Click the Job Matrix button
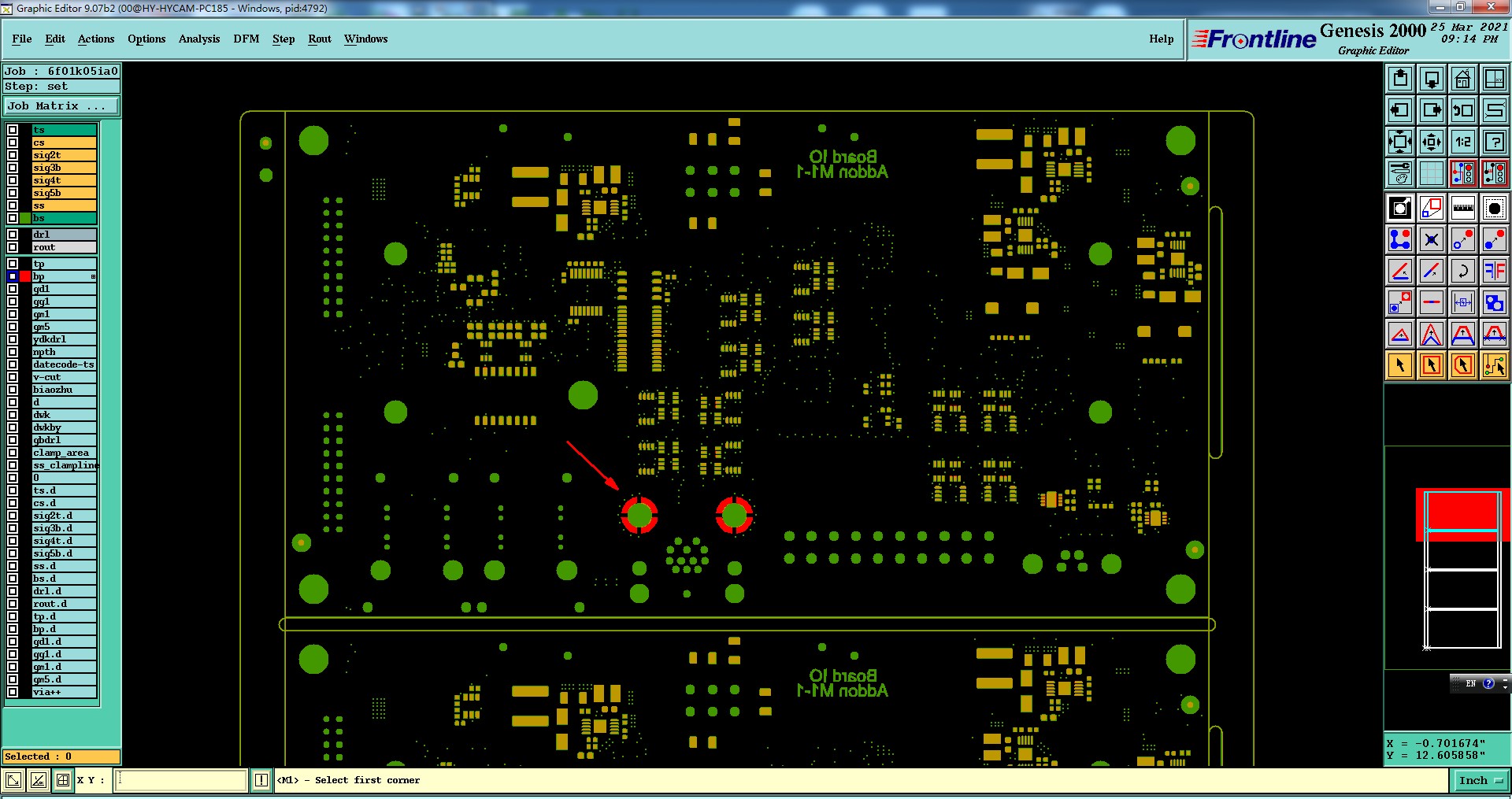1512x799 pixels. [x=61, y=105]
